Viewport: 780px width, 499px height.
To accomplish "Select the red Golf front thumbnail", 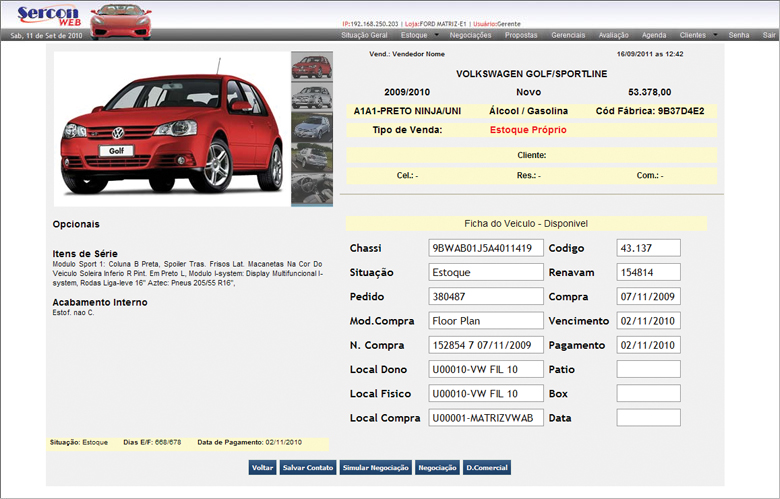I will coord(312,67).
